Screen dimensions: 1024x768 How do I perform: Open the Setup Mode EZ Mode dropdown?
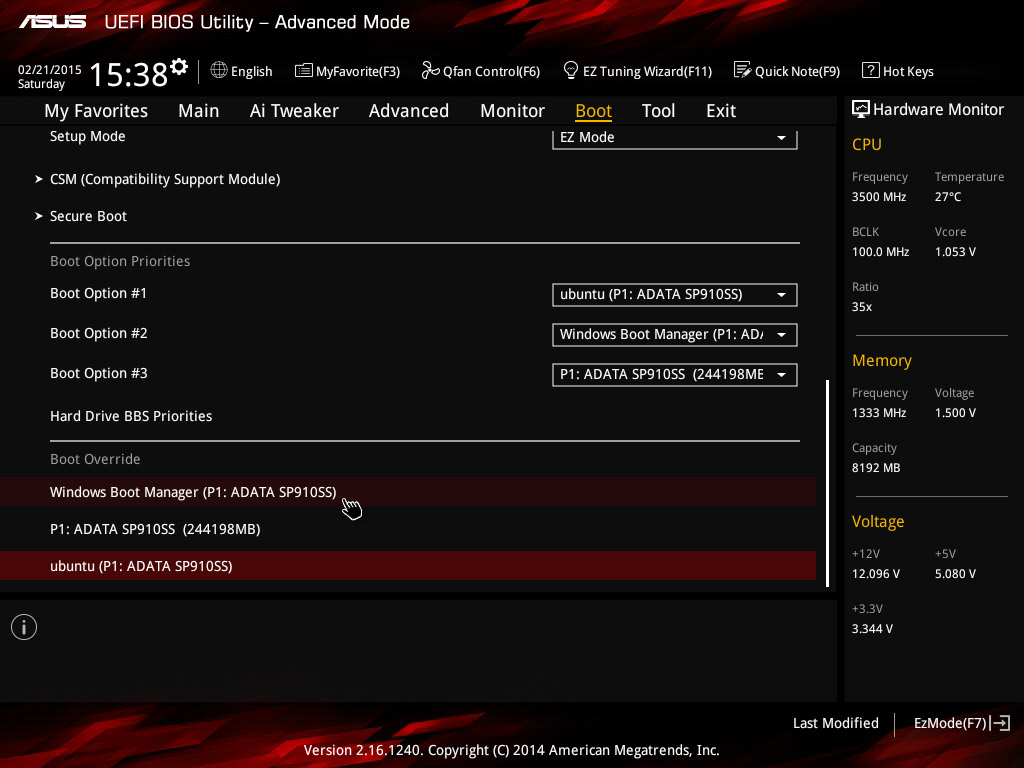point(675,138)
